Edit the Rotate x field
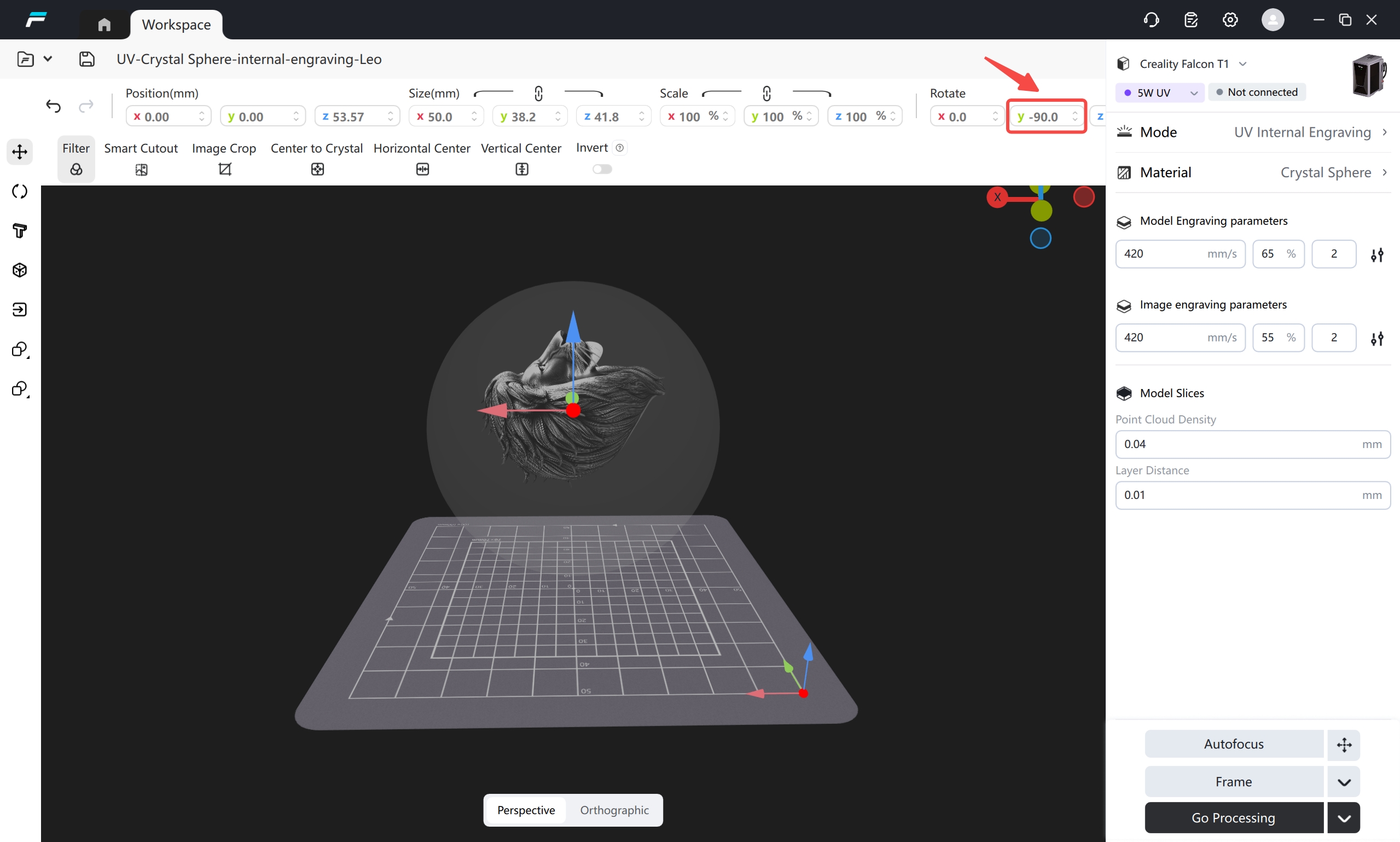The height and width of the screenshot is (842, 1400). click(967, 117)
